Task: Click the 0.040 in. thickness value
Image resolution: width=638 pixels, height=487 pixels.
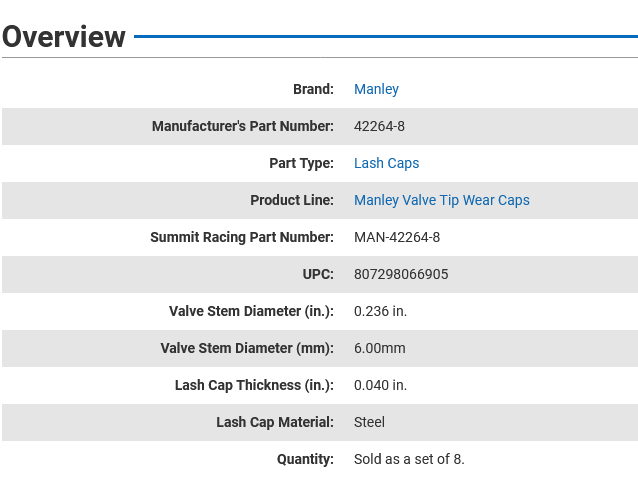Action: (380, 385)
